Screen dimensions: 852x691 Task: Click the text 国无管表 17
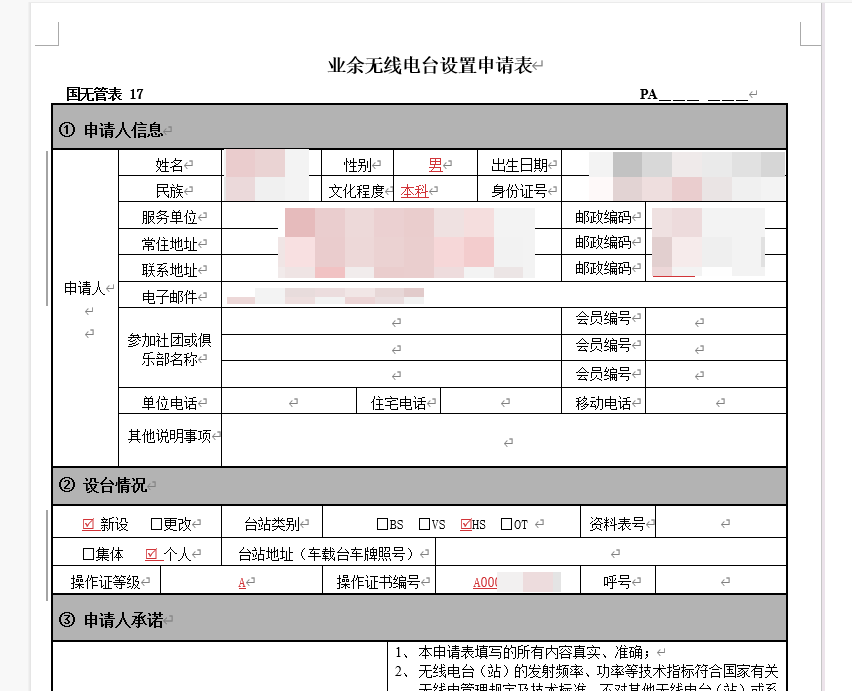tap(105, 94)
